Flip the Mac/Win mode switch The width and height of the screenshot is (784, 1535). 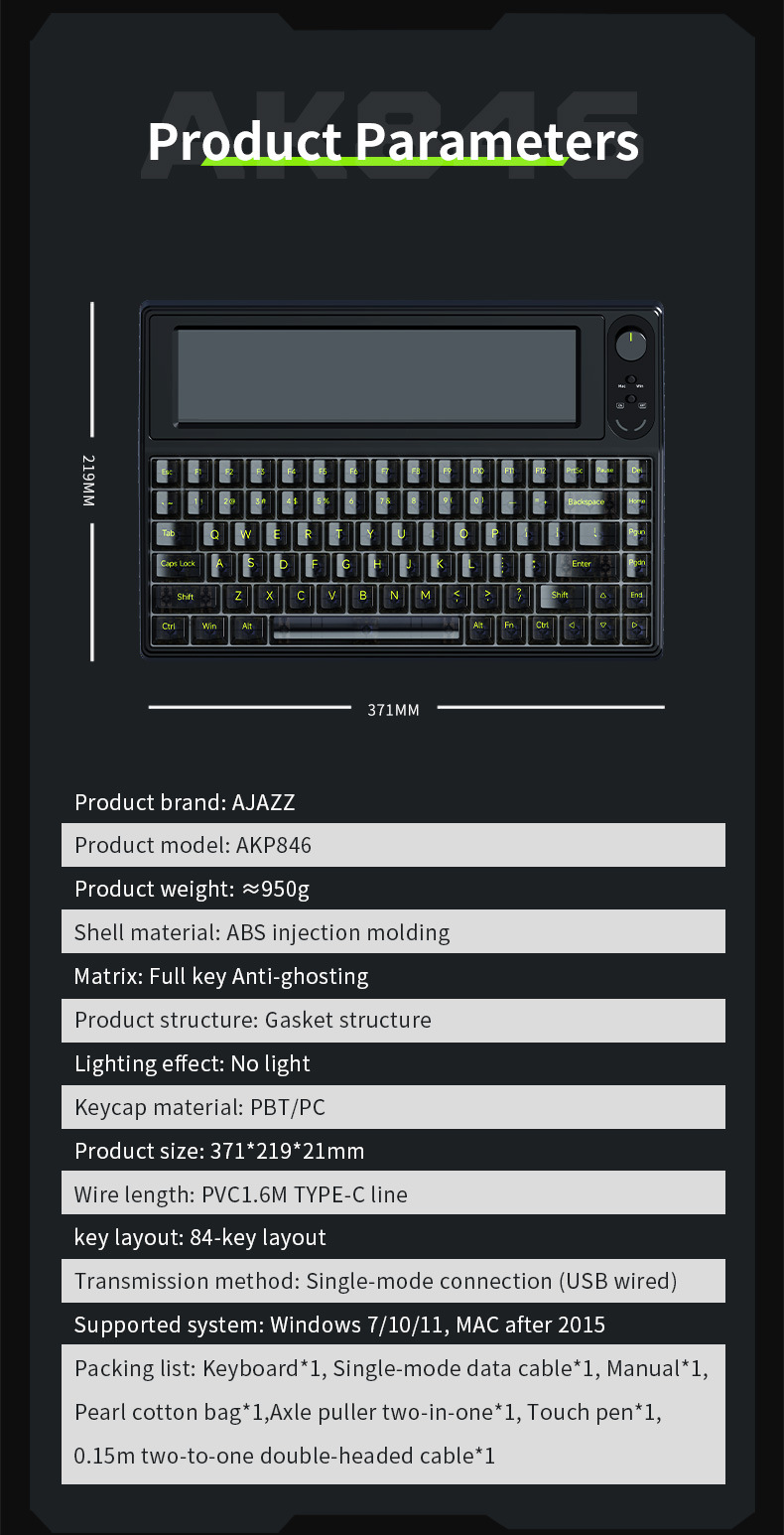coord(630,380)
